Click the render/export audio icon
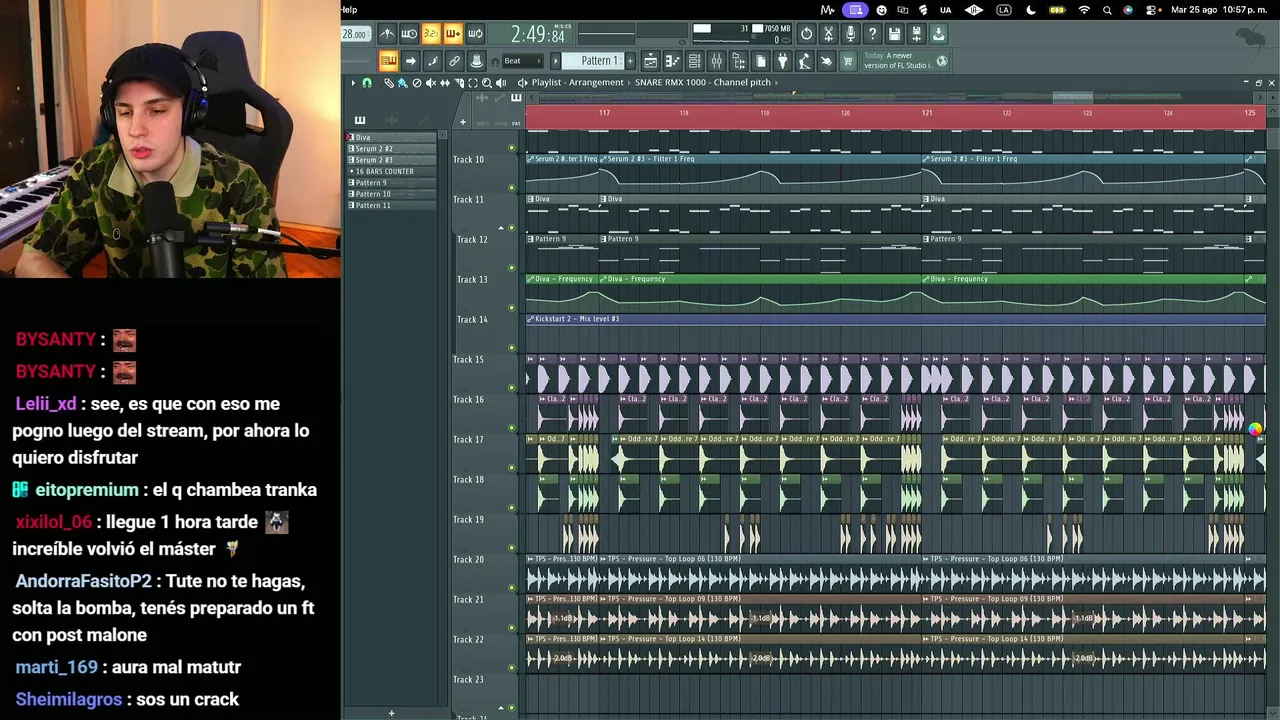1280x720 pixels. coord(916,34)
